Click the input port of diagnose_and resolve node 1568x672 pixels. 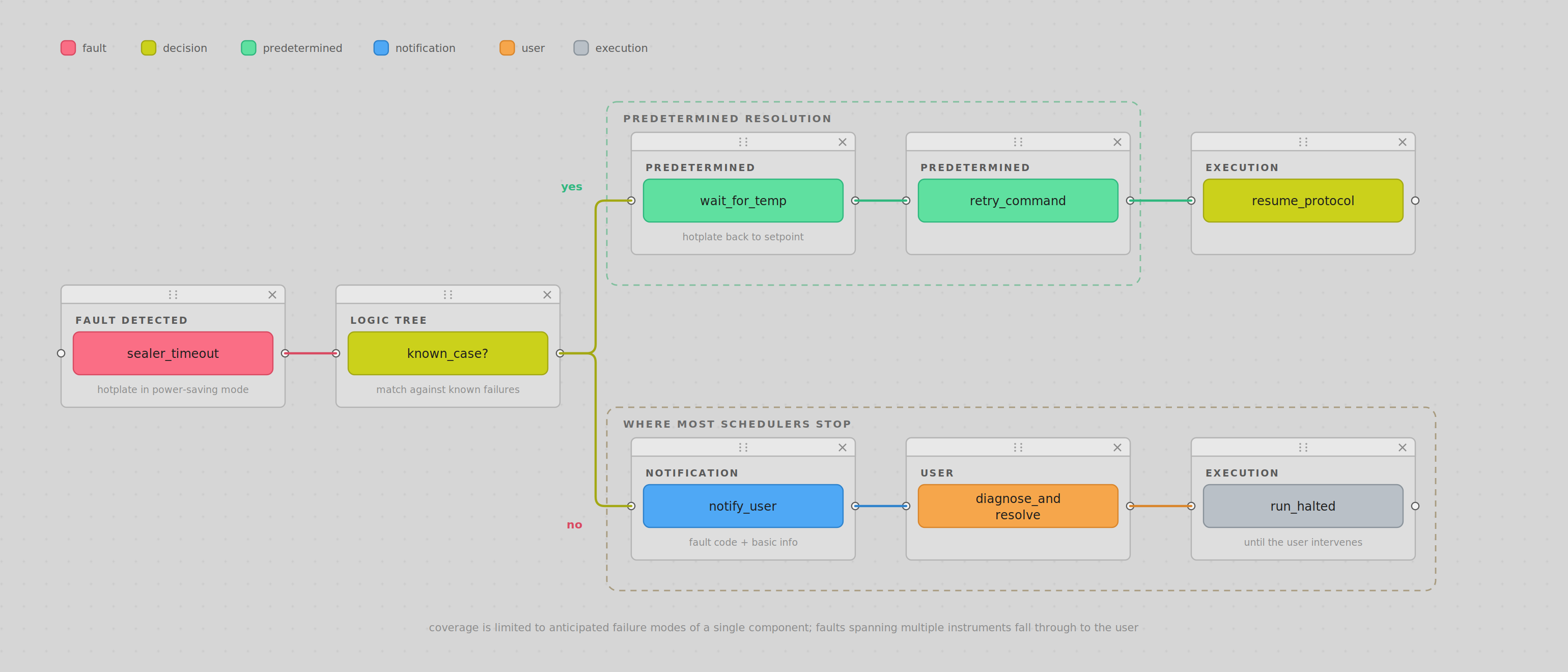tap(906, 506)
